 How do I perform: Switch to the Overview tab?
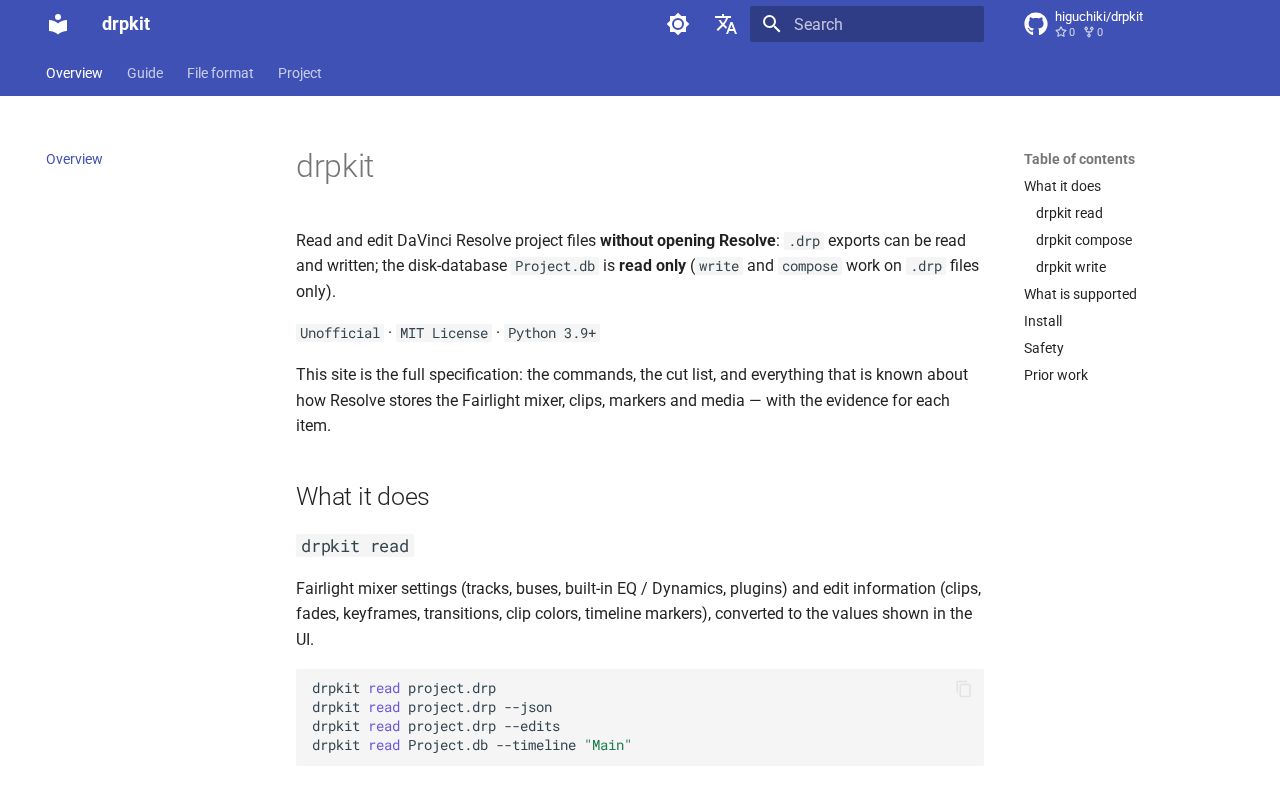(74, 73)
